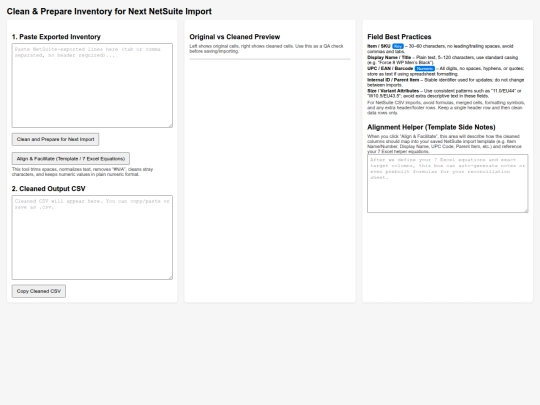Click the Paste Exported Inventory text area

point(92,85)
